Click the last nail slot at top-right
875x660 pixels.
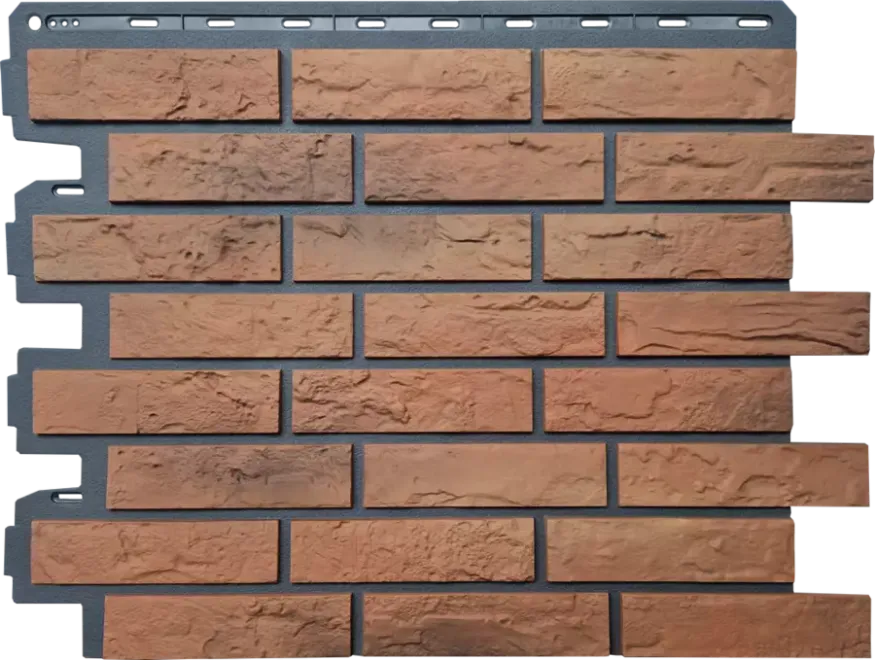[x=753, y=22]
